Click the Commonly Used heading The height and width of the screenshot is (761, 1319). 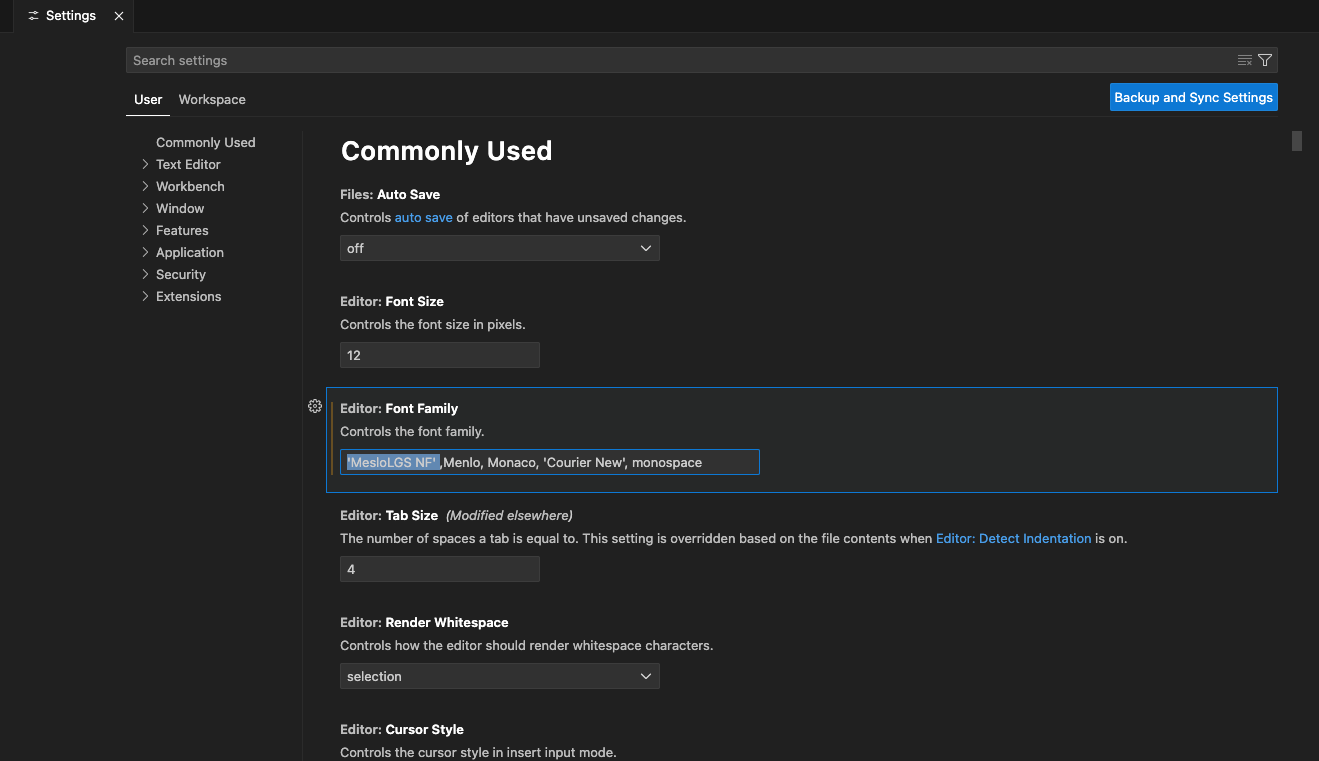(x=447, y=151)
